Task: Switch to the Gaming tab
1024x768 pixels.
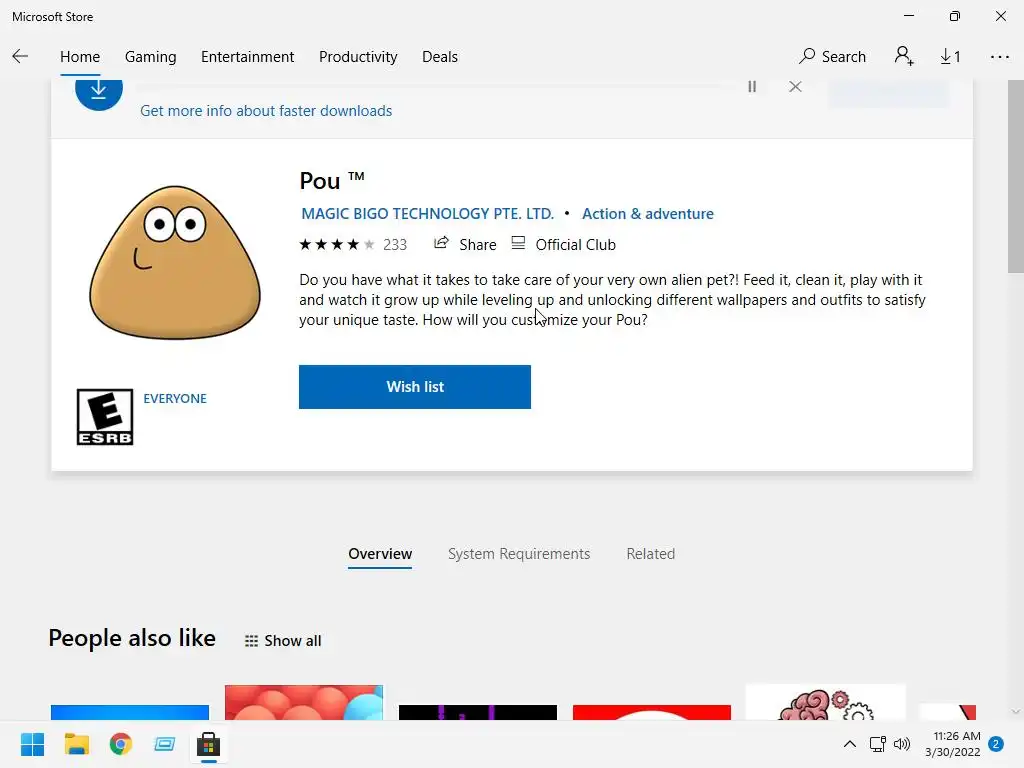Action: (x=150, y=57)
